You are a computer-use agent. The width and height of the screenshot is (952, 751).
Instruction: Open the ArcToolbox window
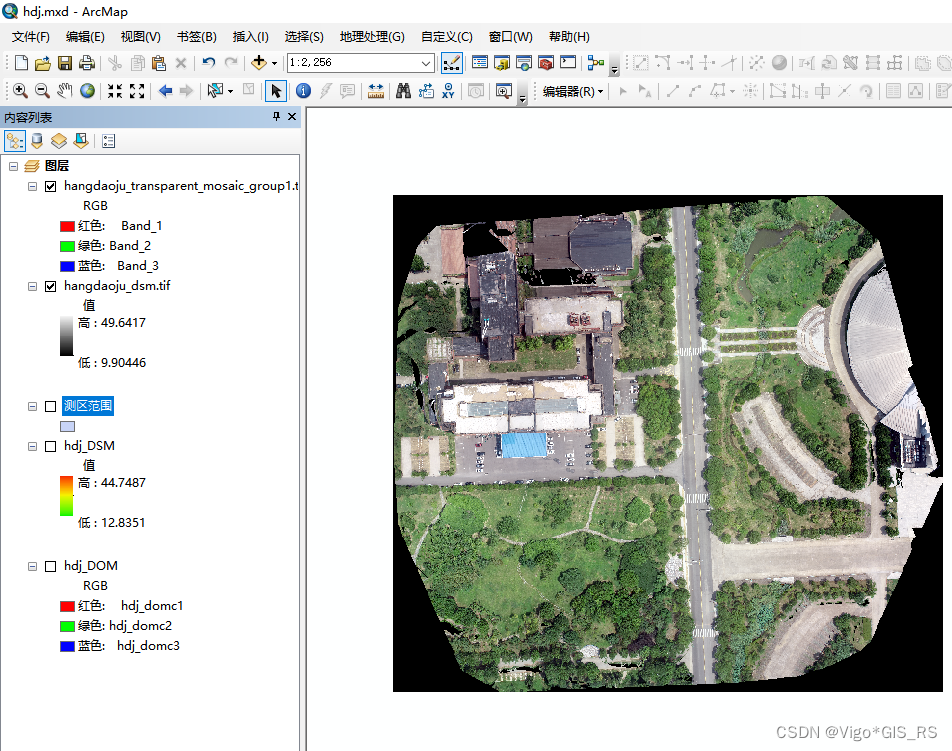(546, 63)
